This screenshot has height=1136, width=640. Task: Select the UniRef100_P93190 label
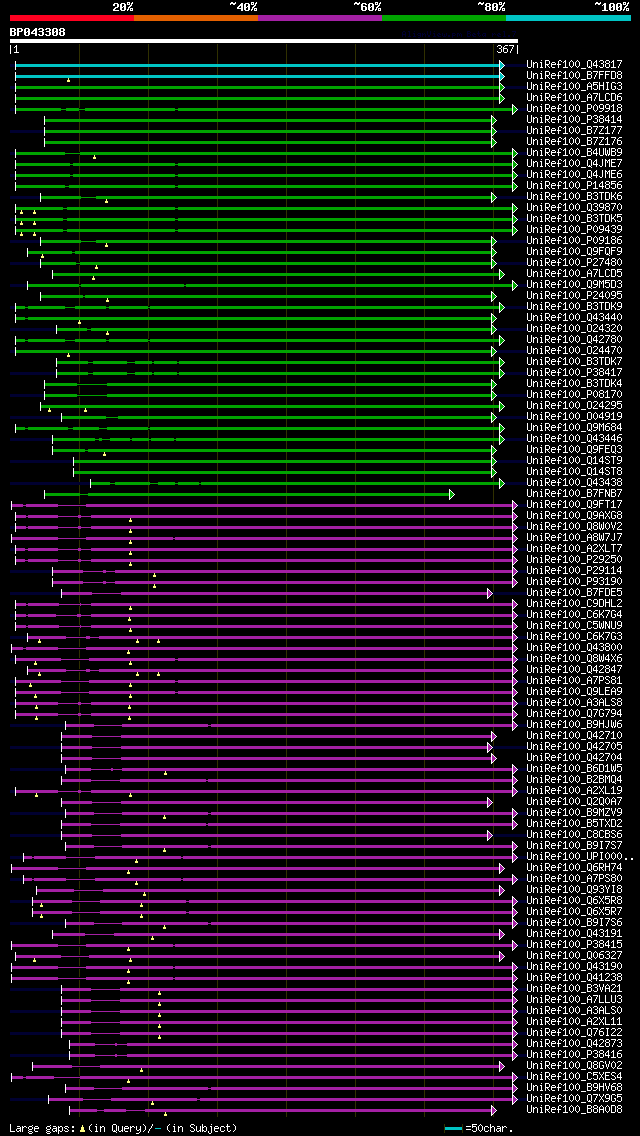click(574, 582)
